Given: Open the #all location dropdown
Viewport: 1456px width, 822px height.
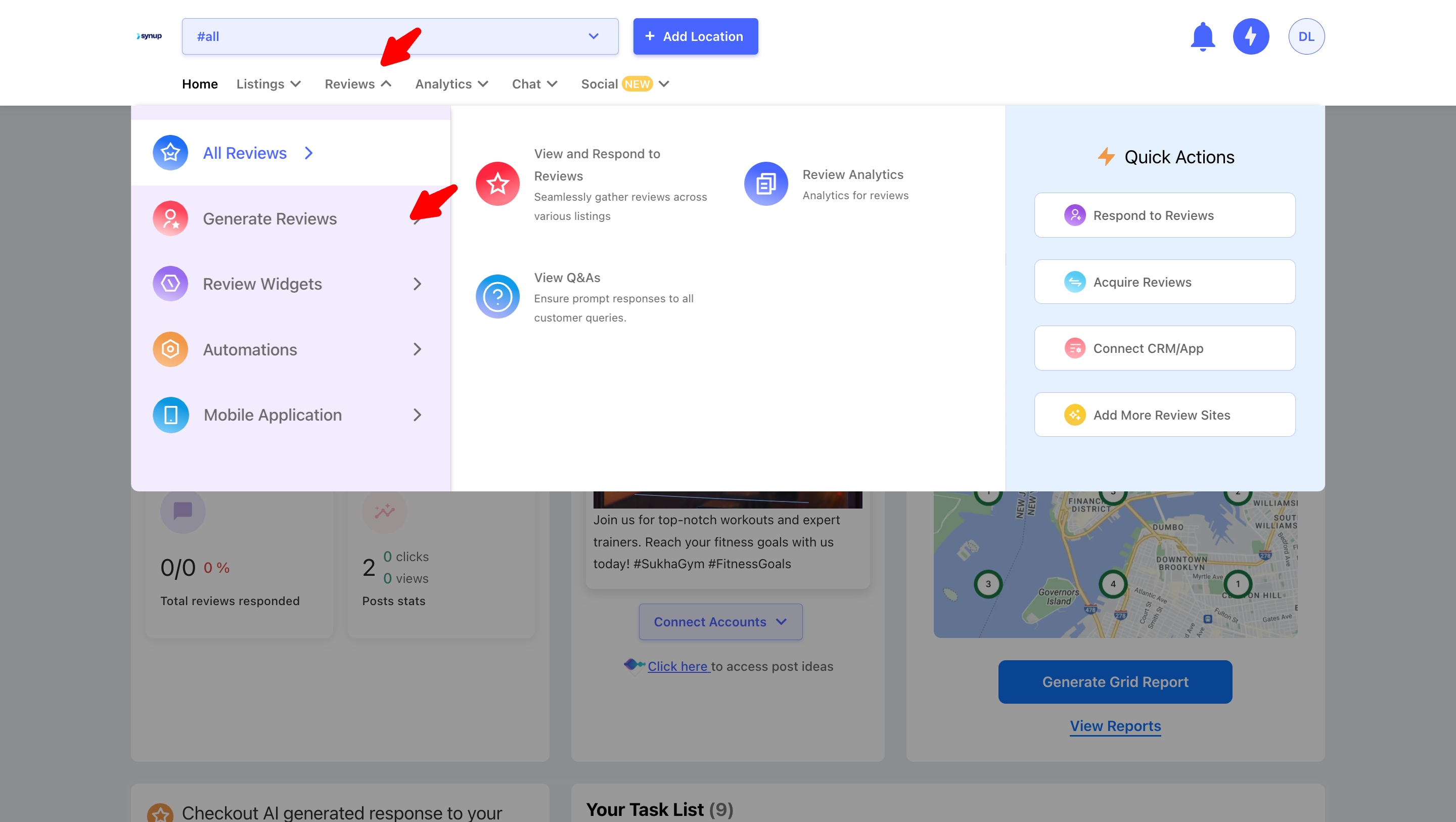Looking at the screenshot, I should pos(399,37).
